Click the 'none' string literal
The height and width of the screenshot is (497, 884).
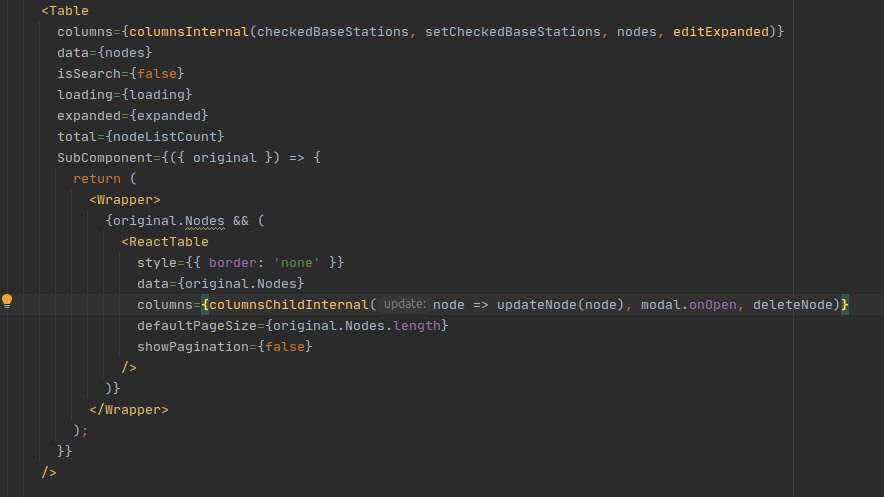[x=297, y=263]
